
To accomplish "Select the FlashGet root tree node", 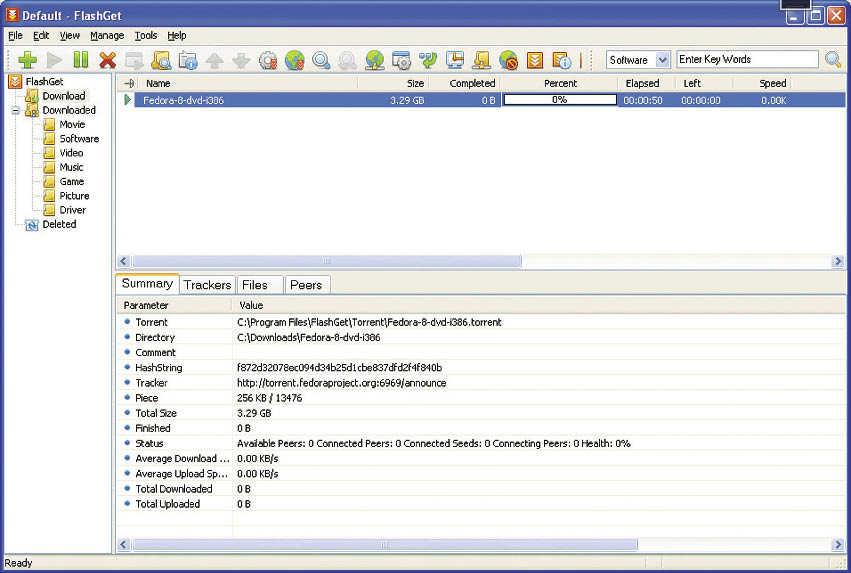I will tap(45, 81).
